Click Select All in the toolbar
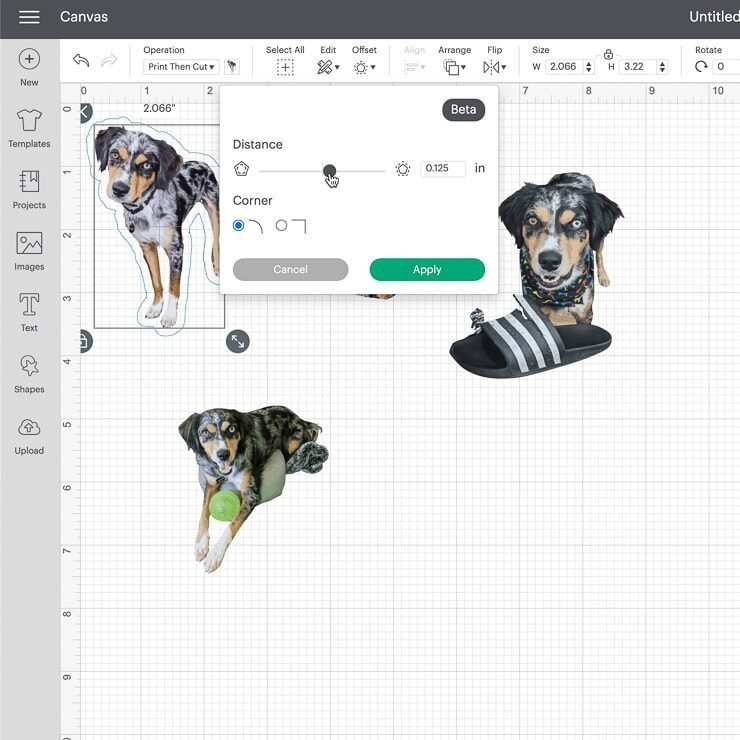This screenshot has height=740, width=740. pyautogui.click(x=285, y=67)
